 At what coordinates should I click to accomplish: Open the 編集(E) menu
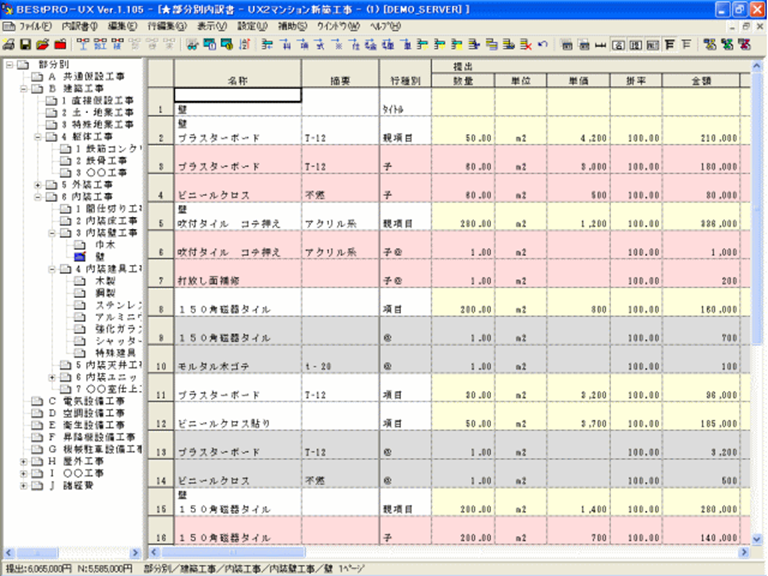point(122,26)
